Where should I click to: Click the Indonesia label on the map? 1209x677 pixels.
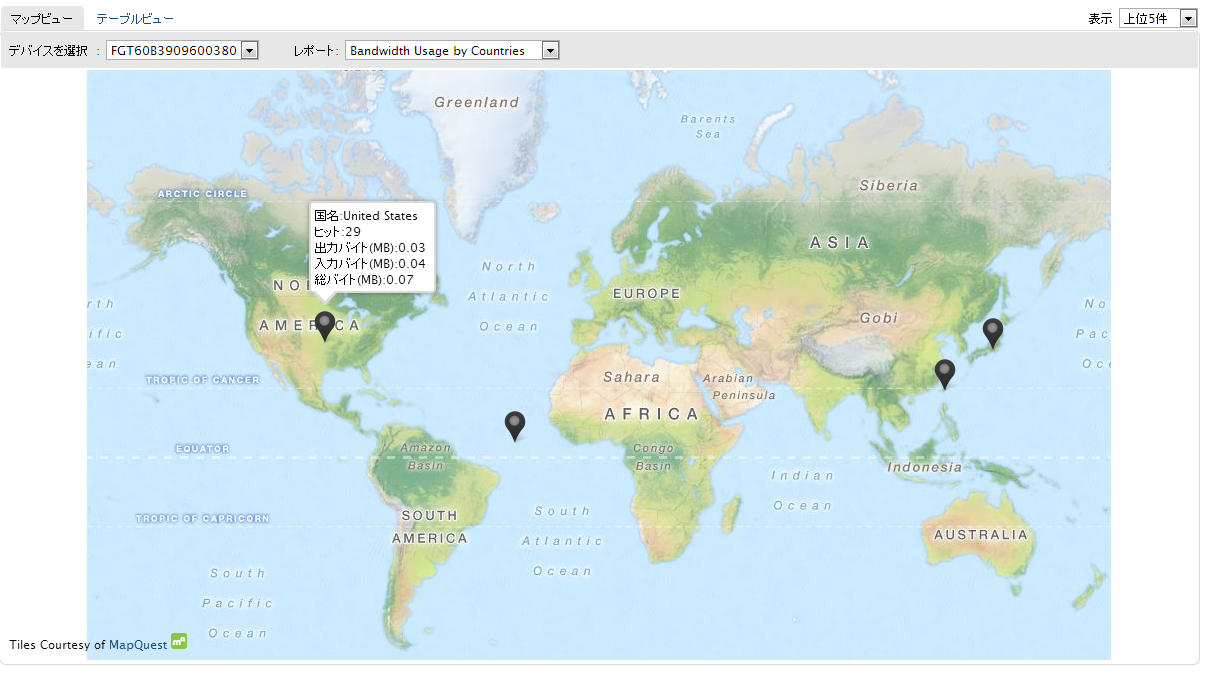924,467
